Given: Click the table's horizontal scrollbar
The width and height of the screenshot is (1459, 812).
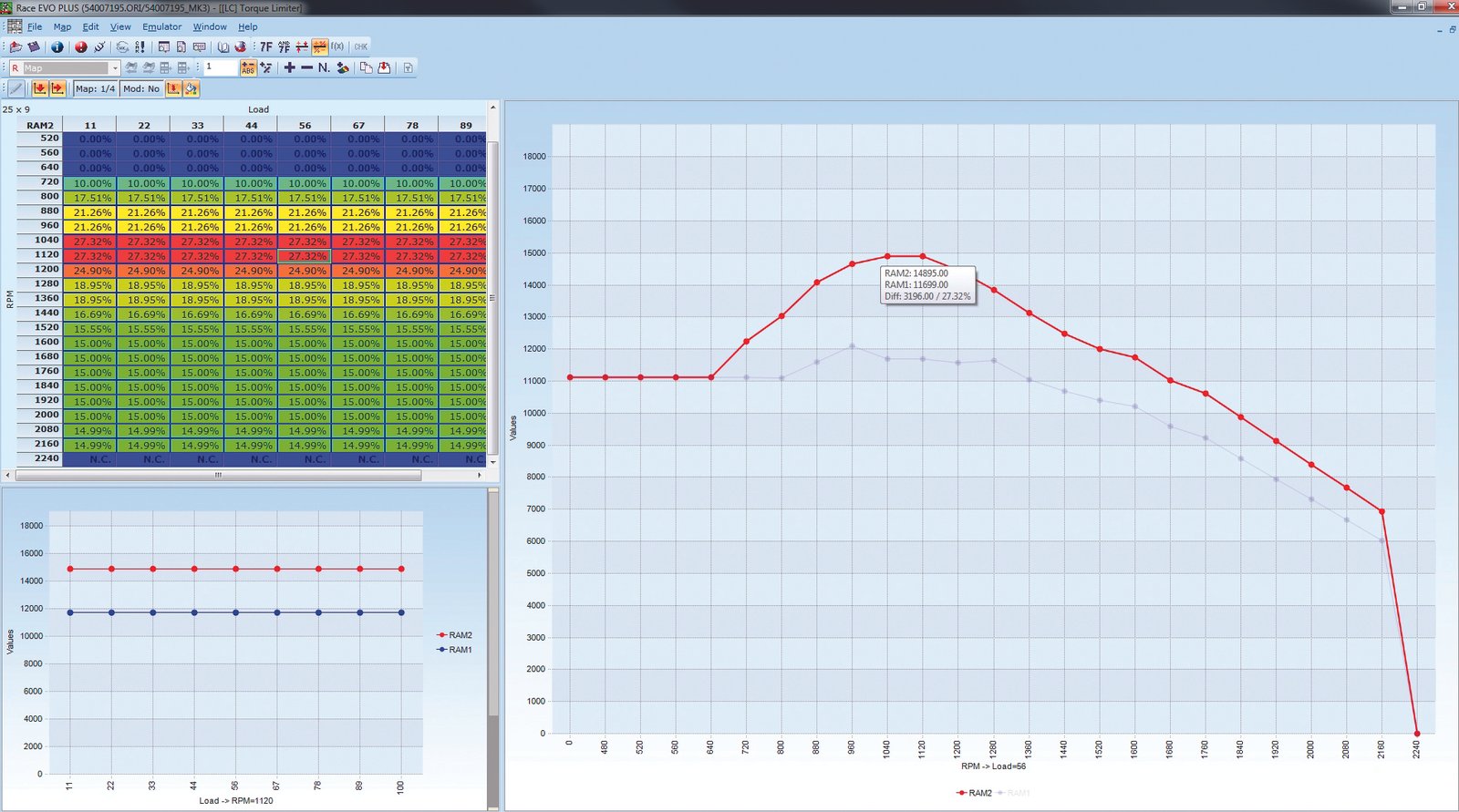Looking at the screenshot, I should (x=219, y=475).
